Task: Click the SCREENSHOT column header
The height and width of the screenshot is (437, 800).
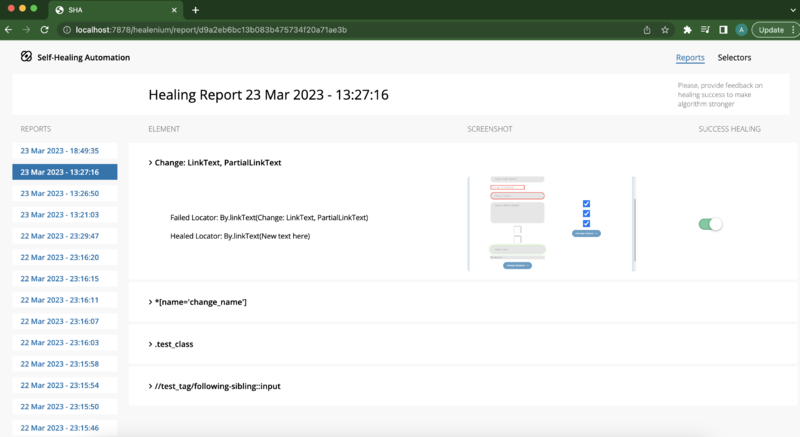Action: pyautogui.click(x=490, y=129)
